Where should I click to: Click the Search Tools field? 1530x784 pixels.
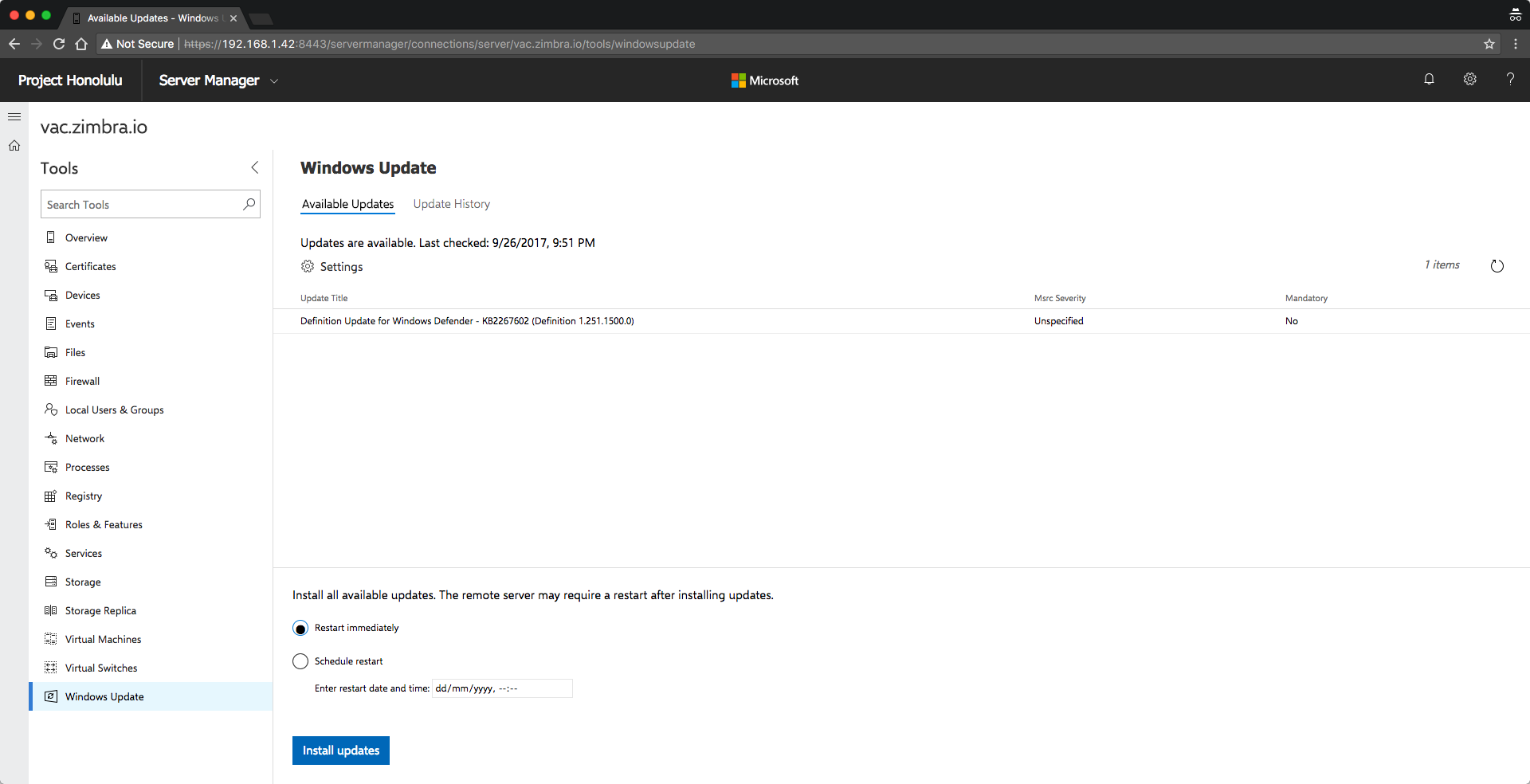151,204
